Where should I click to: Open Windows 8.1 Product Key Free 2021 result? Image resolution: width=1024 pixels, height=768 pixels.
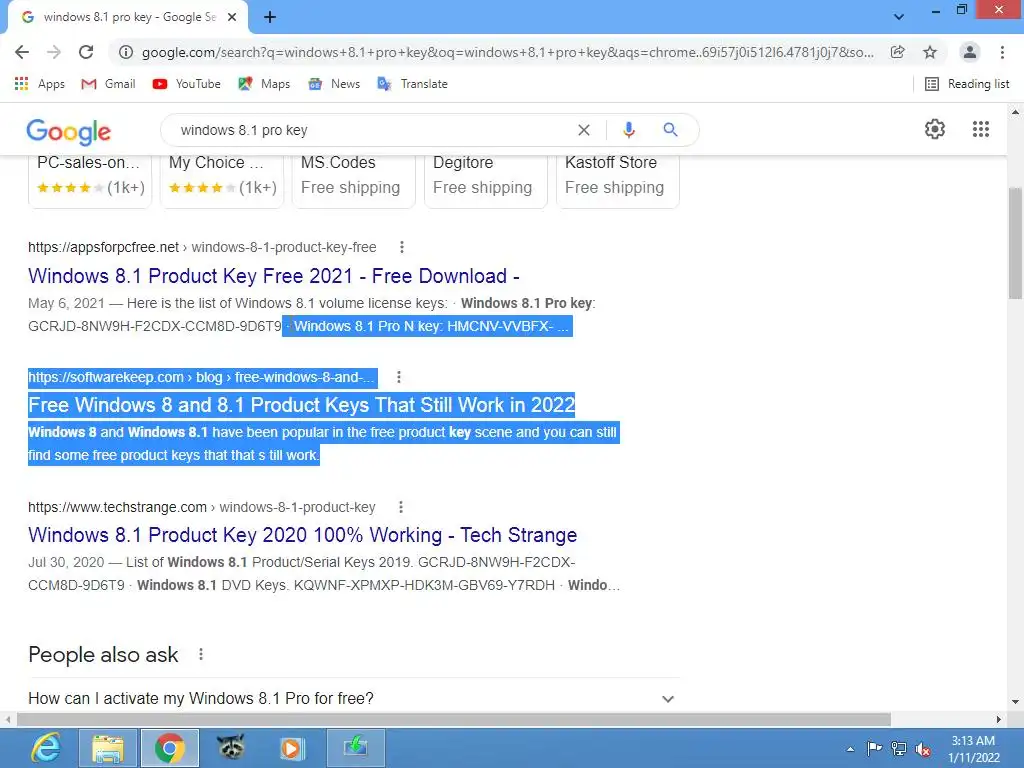click(274, 276)
